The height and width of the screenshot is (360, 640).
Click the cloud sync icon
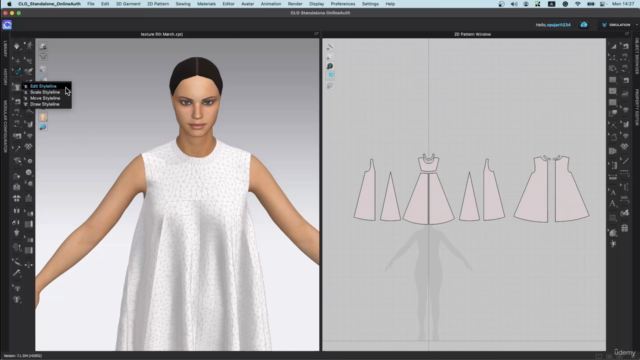(584, 25)
